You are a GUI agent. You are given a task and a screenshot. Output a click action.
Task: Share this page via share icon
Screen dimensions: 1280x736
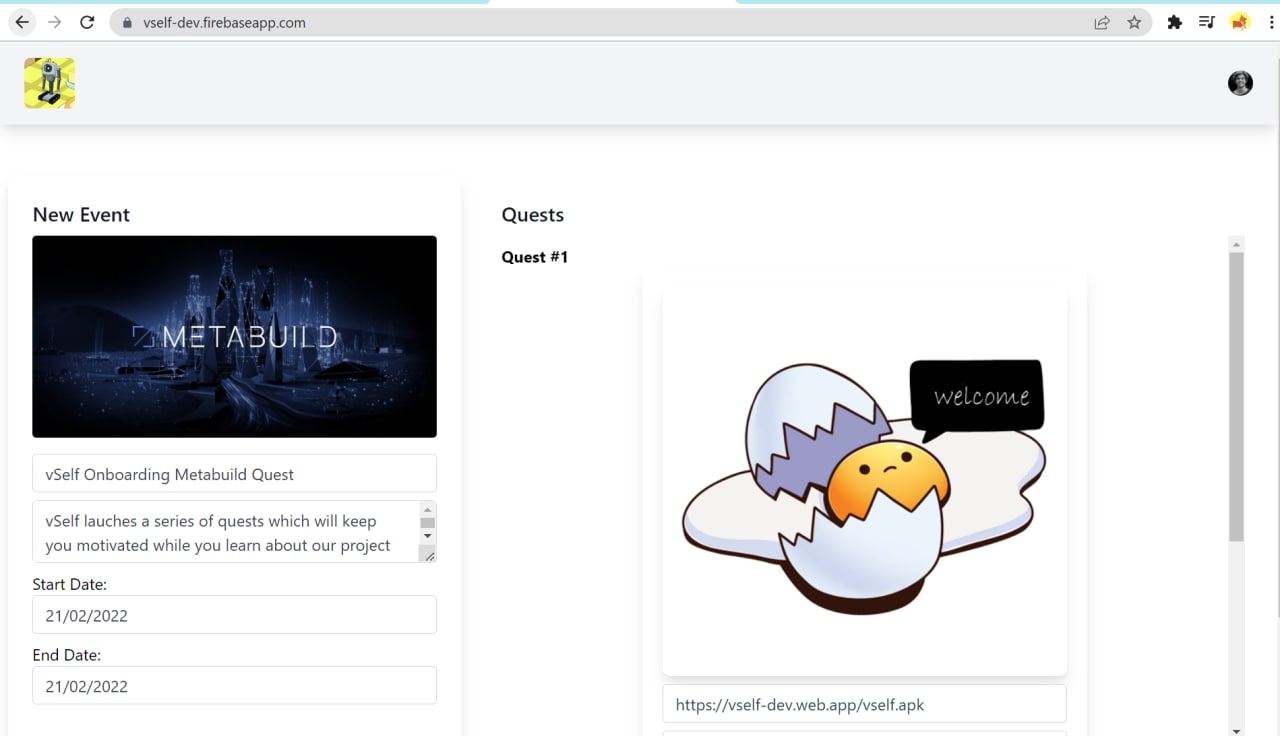click(x=1102, y=22)
